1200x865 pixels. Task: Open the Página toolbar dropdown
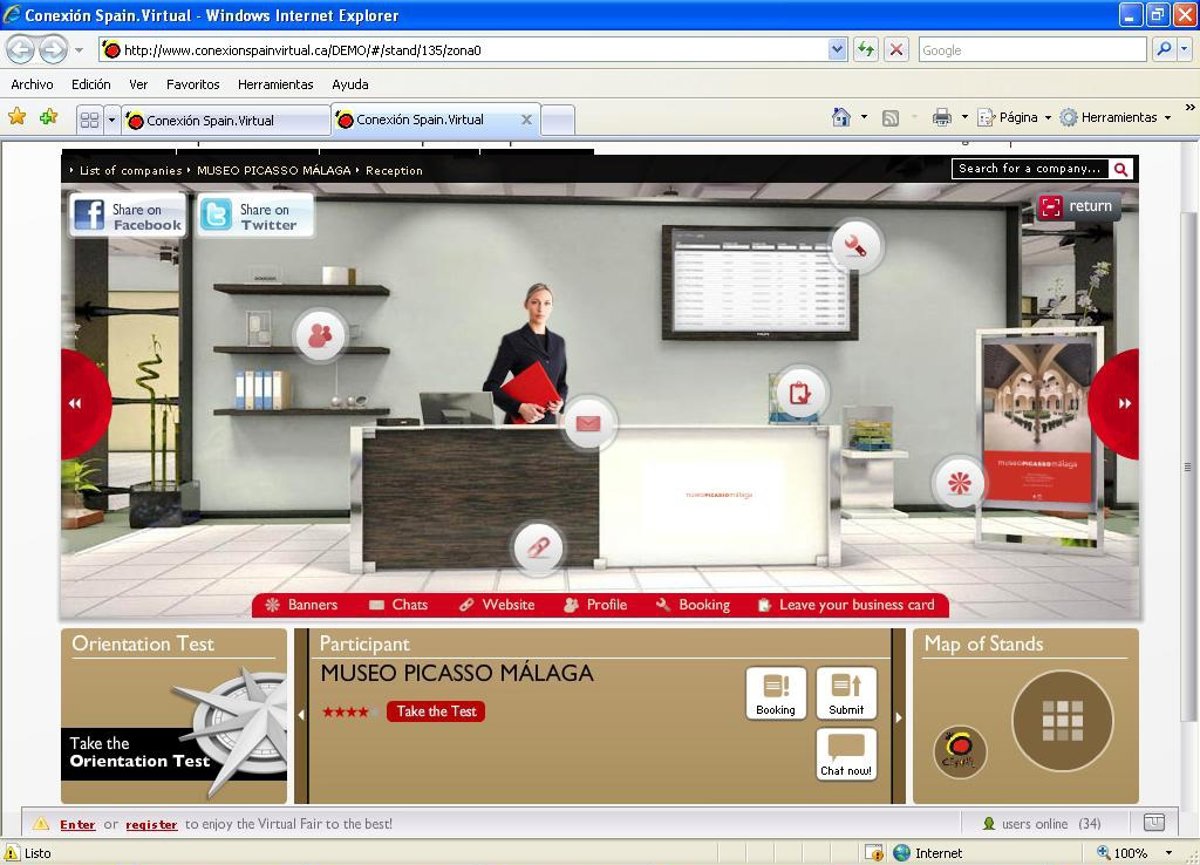pos(1047,118)
